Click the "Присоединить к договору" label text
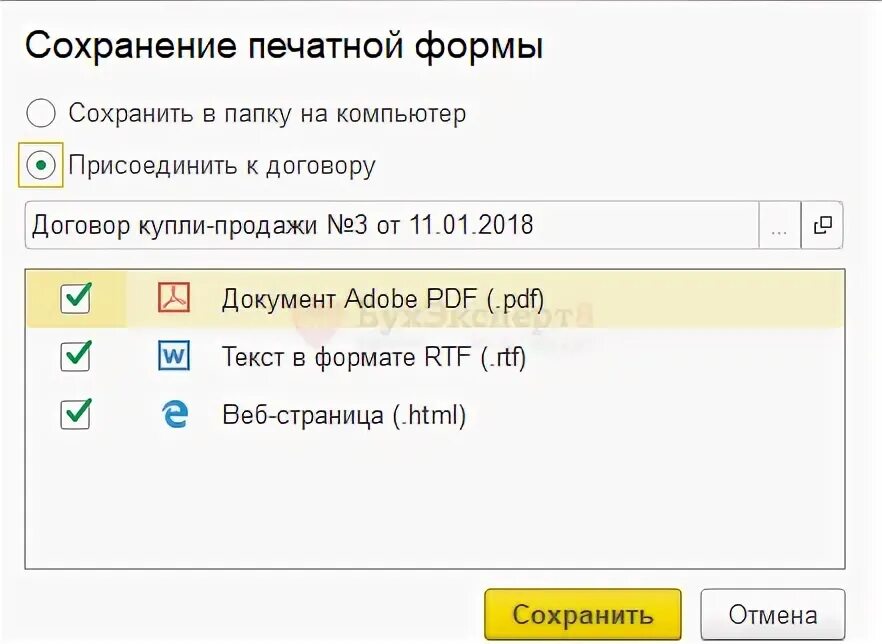This screenshot has width=882, height=644. (x=222, y=166)
